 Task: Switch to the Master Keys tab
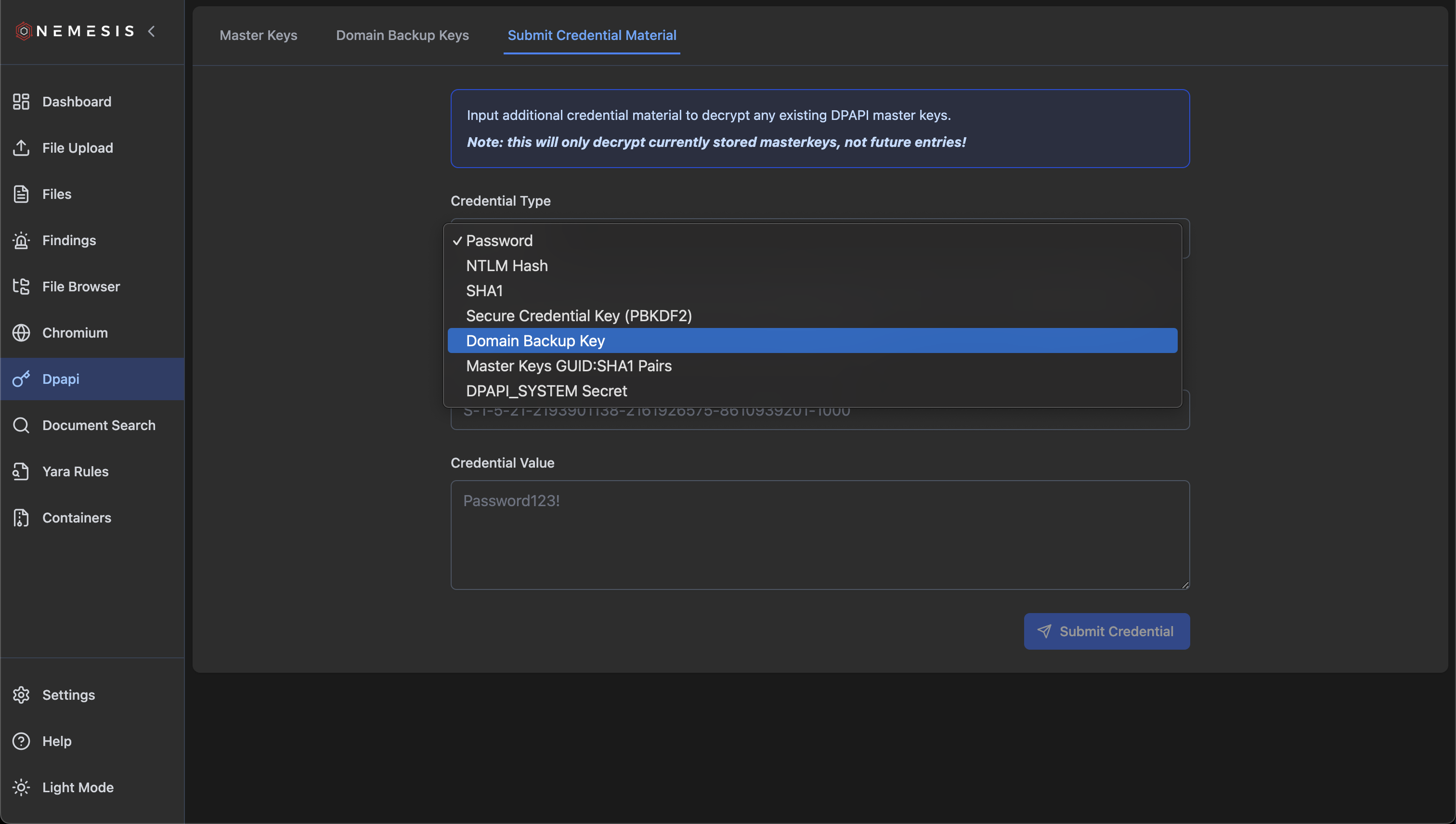(x=258, y=35)
